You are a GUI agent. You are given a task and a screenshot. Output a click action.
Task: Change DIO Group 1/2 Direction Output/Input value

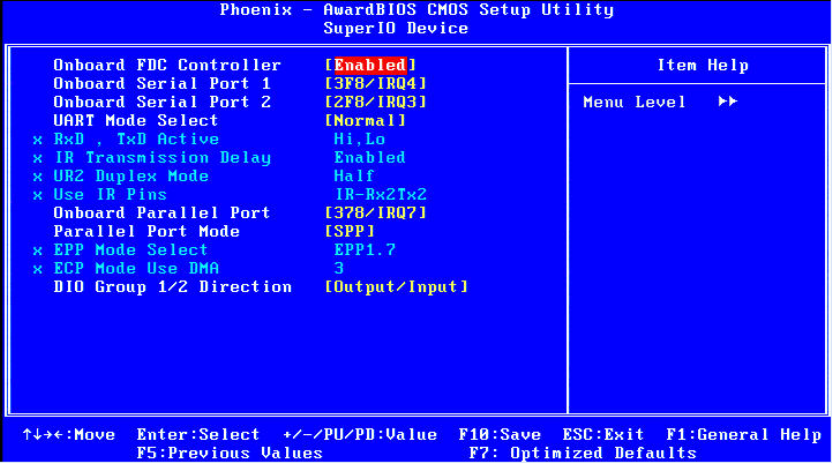(x=396, y=287)
